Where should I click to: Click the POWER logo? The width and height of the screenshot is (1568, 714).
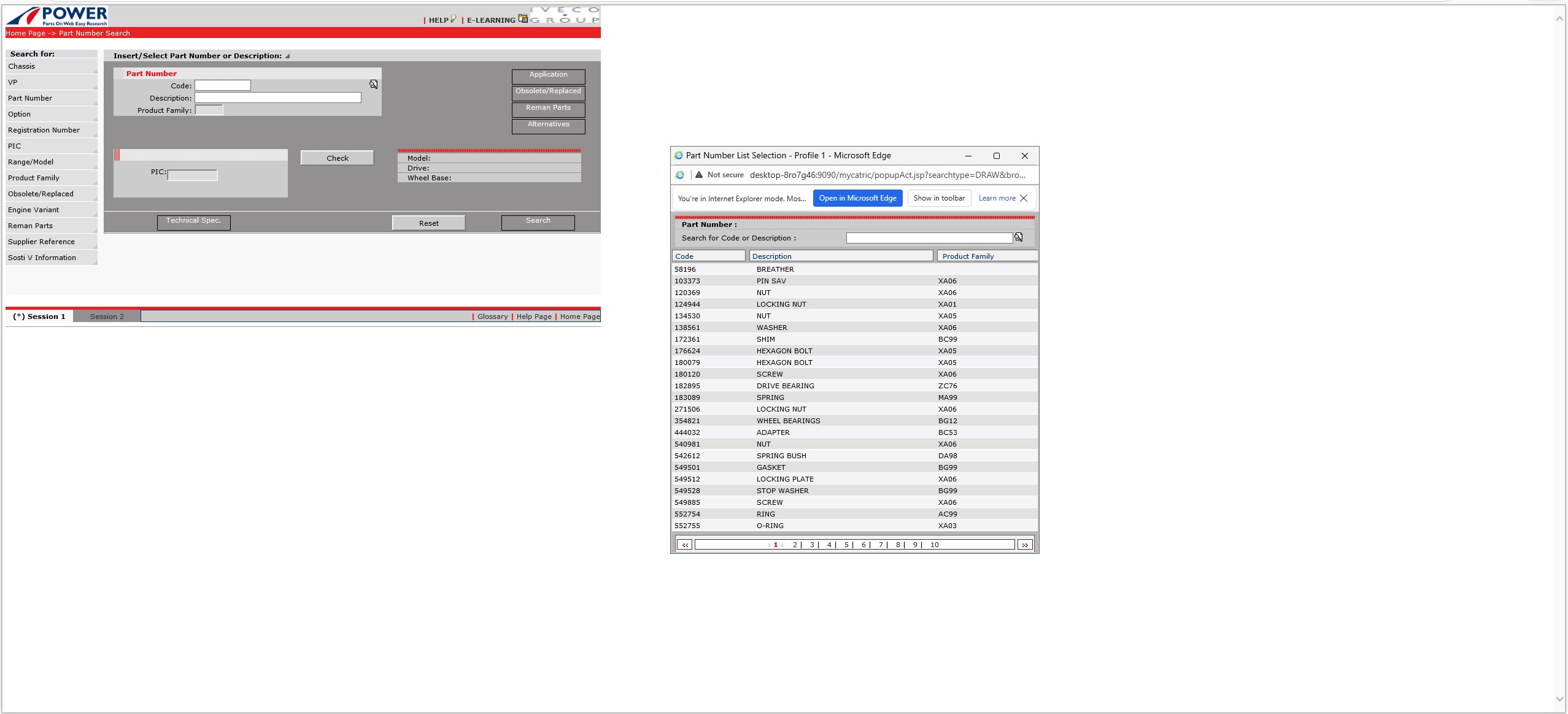57,15
